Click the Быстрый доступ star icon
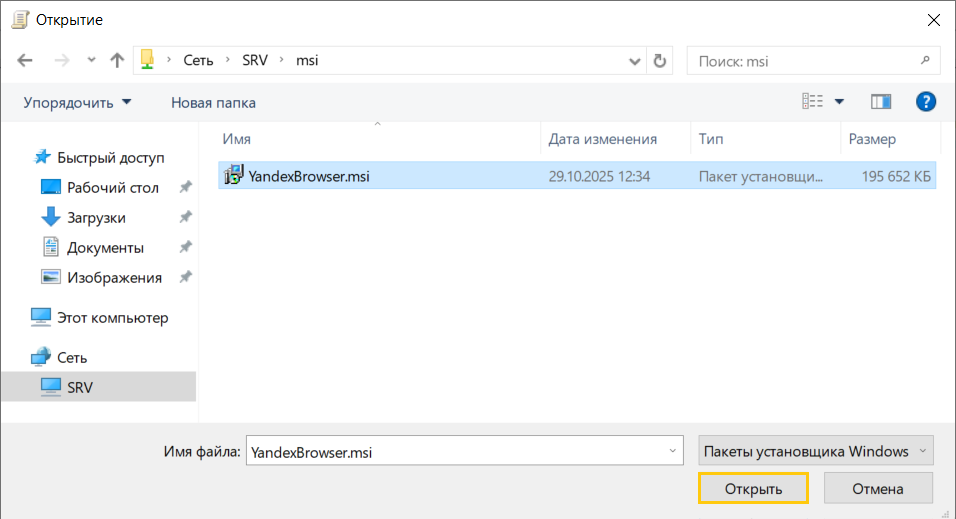This screenshot has width=956, height=519. click(x=42, y=157)
